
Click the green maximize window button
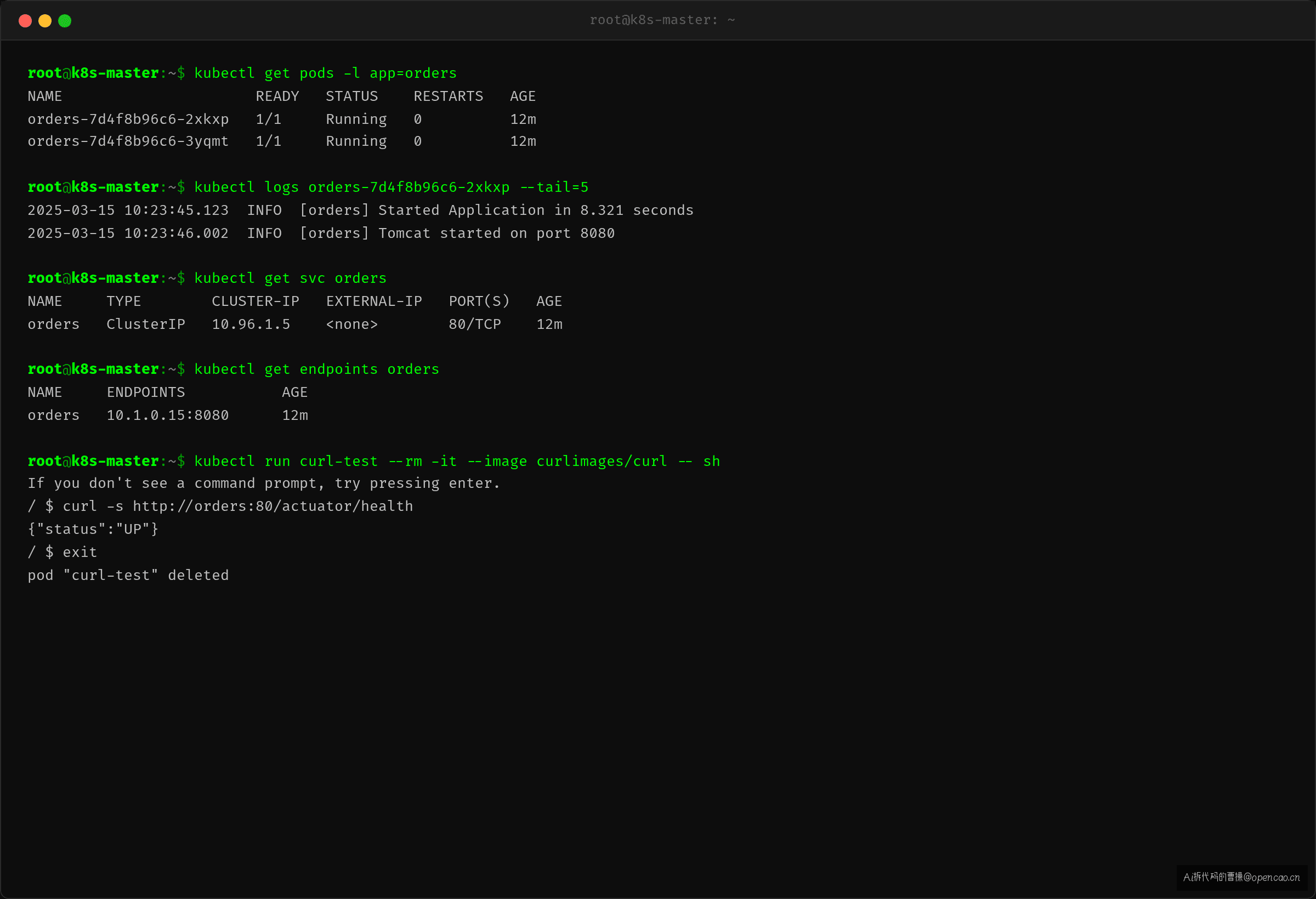[65, 21]
